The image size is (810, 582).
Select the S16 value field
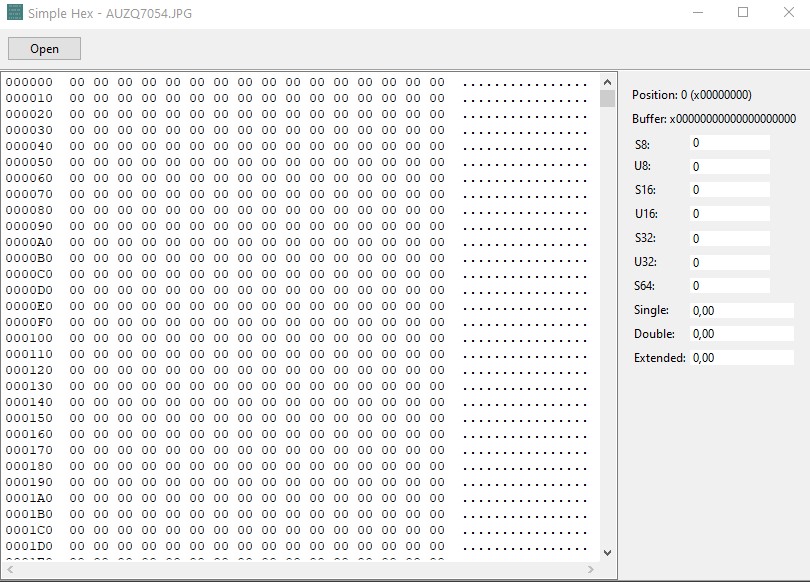click(x=730, y=190)
